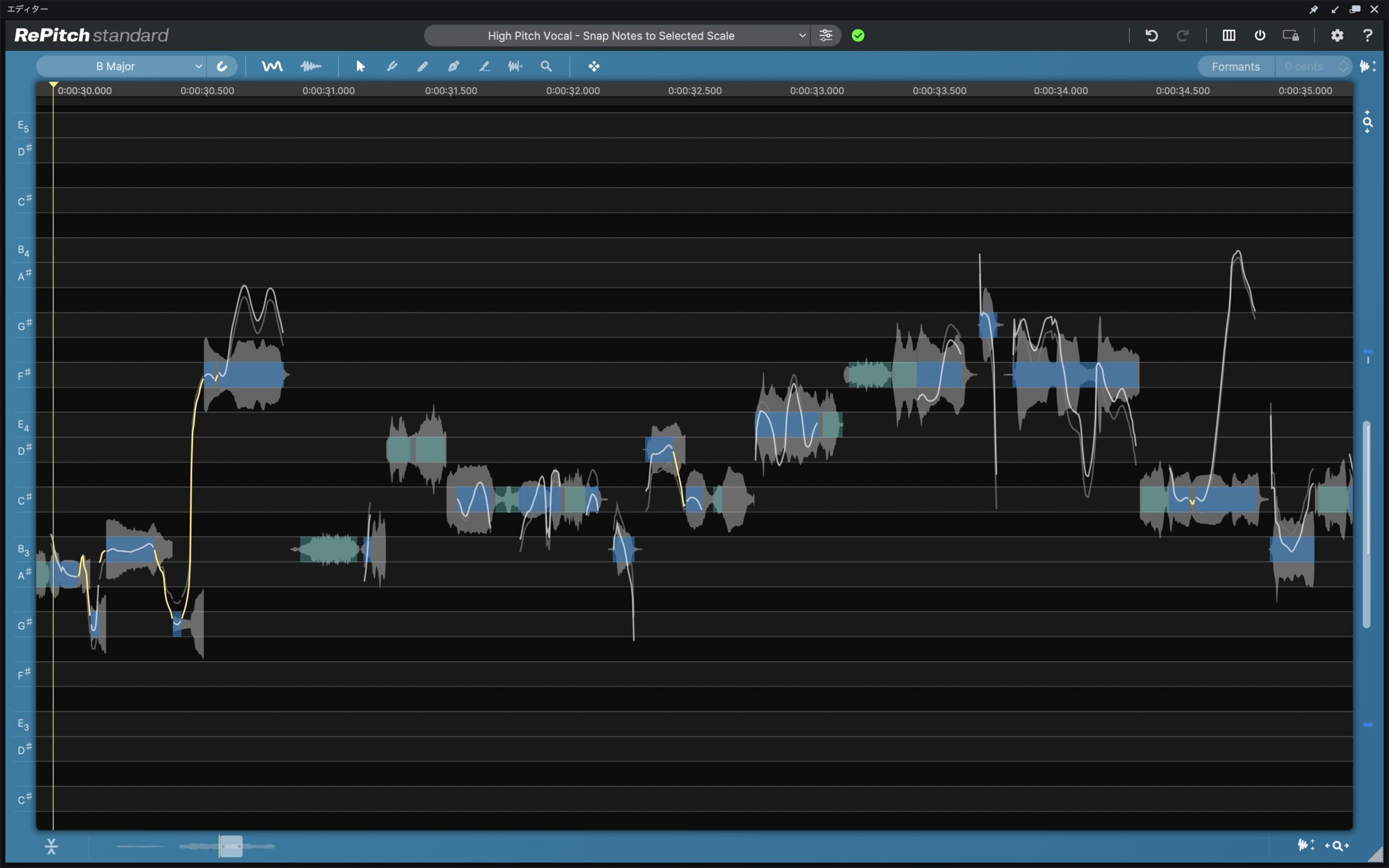Viewport: 1389px width, 868px height.
Task: Select the magnifier zoom tool
Action: coord(546,67)
